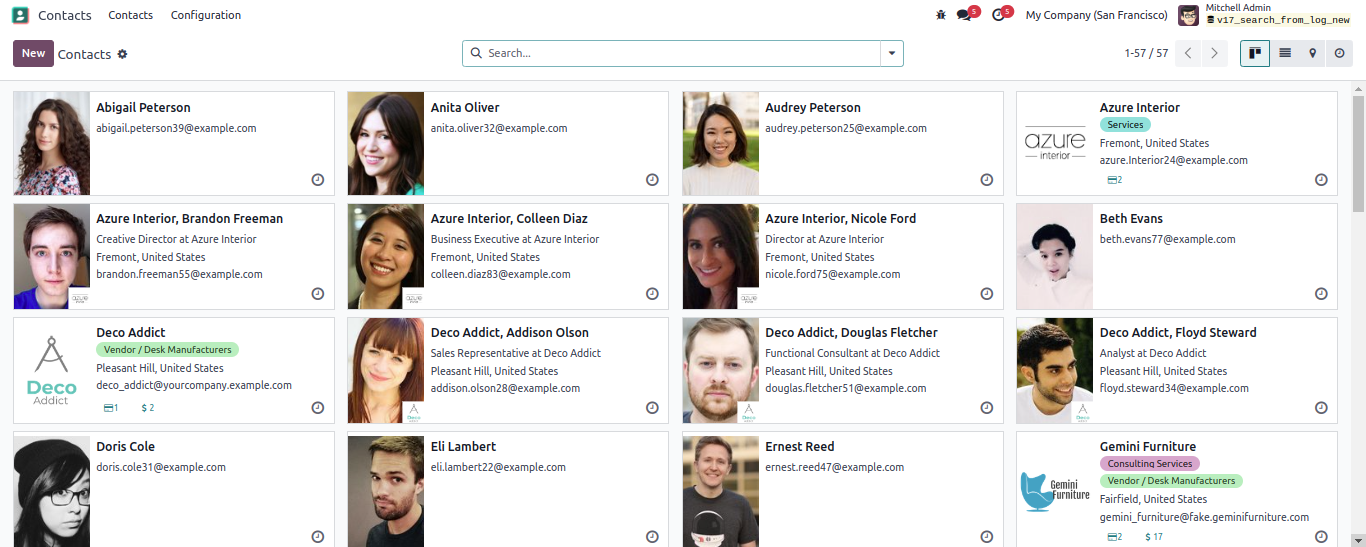Click opportunities icon on Deco Addict card

click(110, 408)
